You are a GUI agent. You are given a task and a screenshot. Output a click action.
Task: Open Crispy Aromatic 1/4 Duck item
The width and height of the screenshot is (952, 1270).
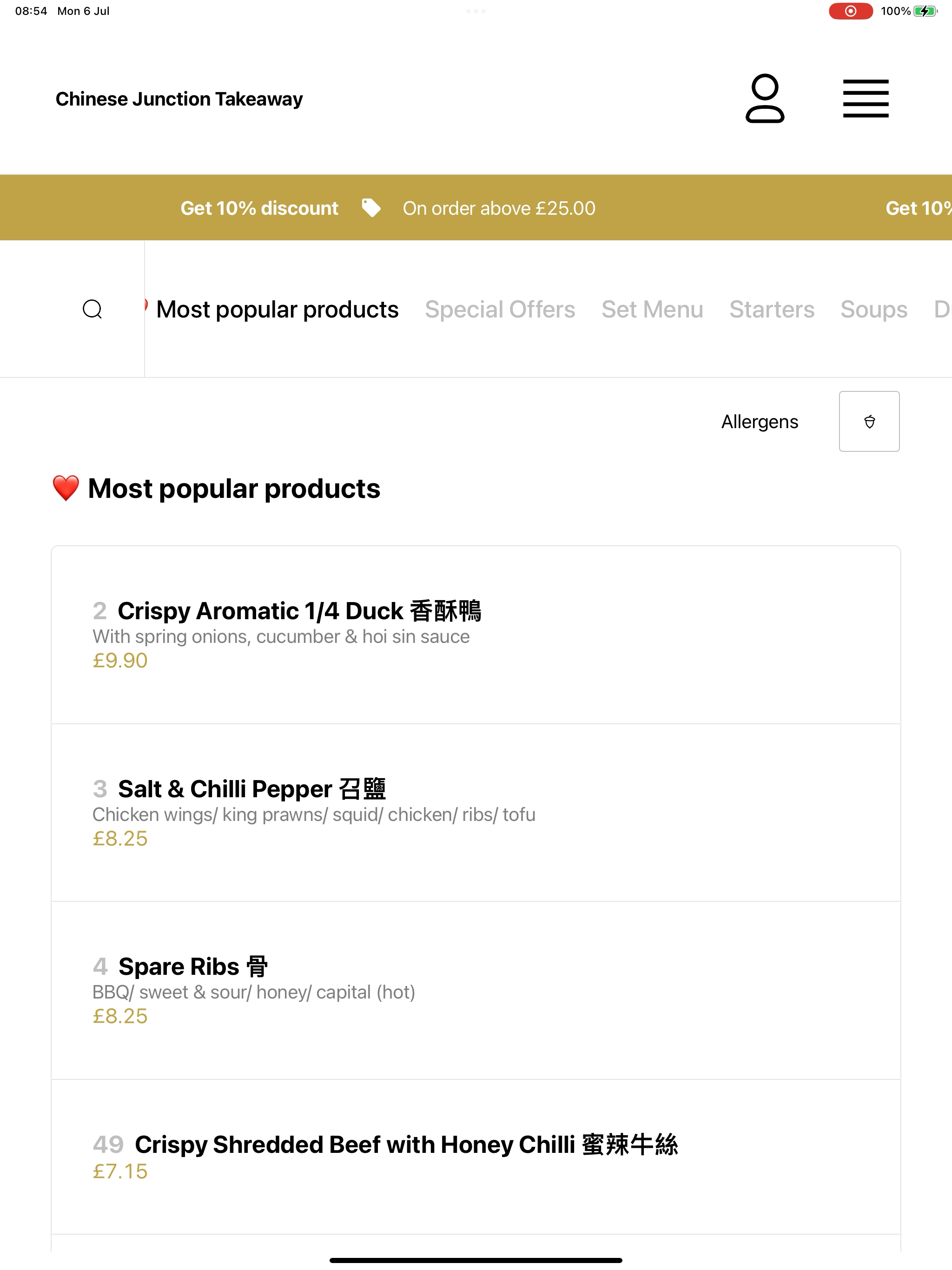coord(476,635)
